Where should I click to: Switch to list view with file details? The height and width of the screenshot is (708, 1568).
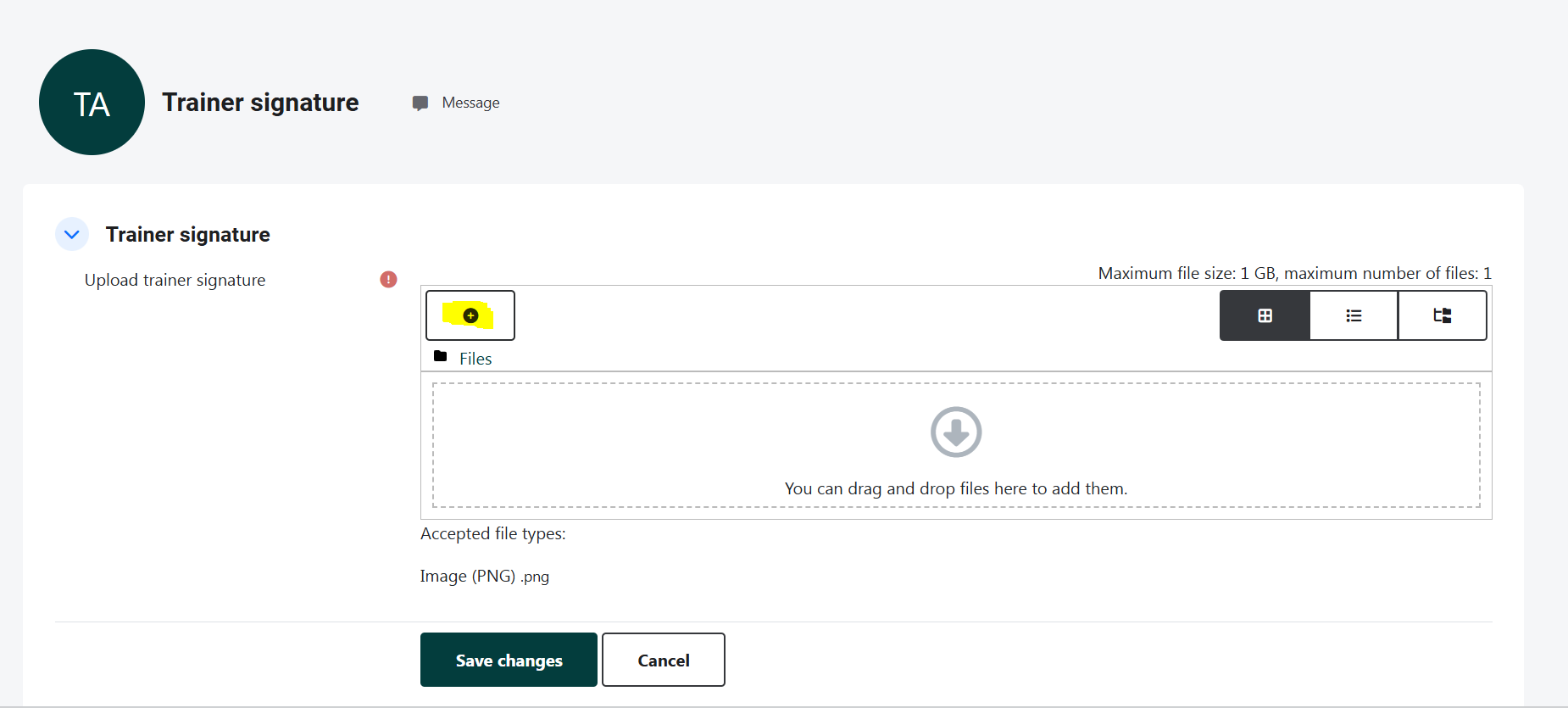point(1354,315)
